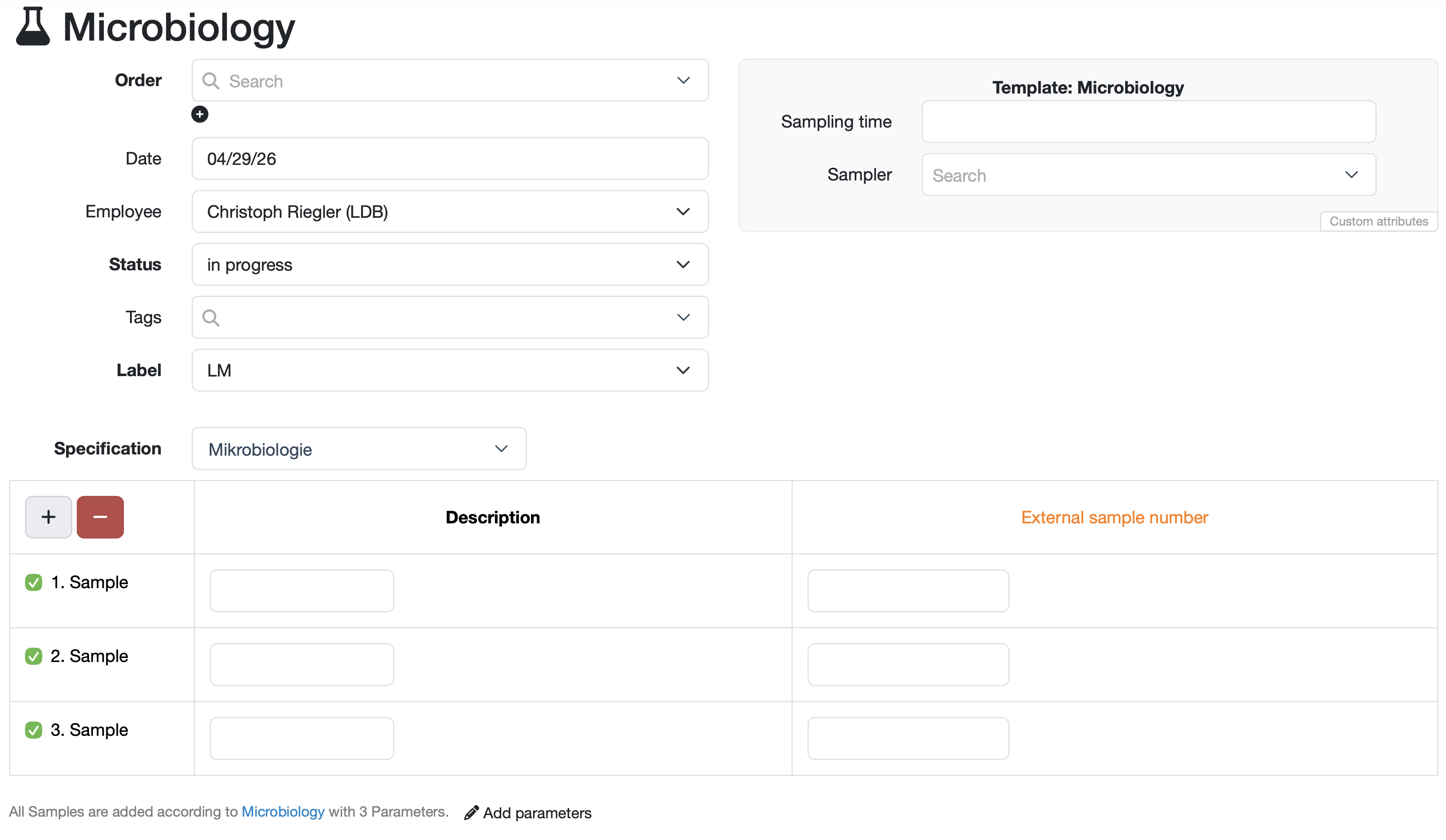Open the Custom attributes tab

coord(1378,221)
